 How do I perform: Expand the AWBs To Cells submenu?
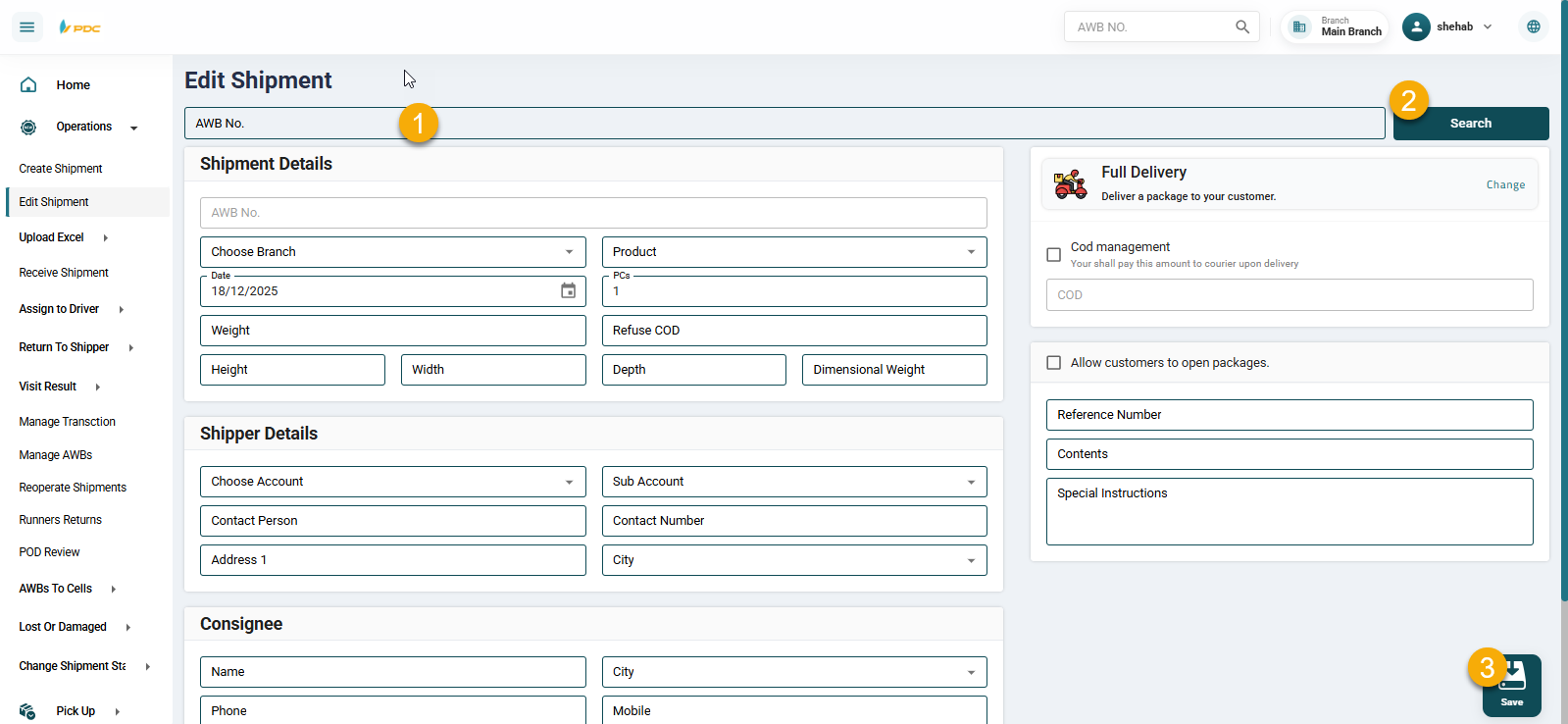pos(114,589)
